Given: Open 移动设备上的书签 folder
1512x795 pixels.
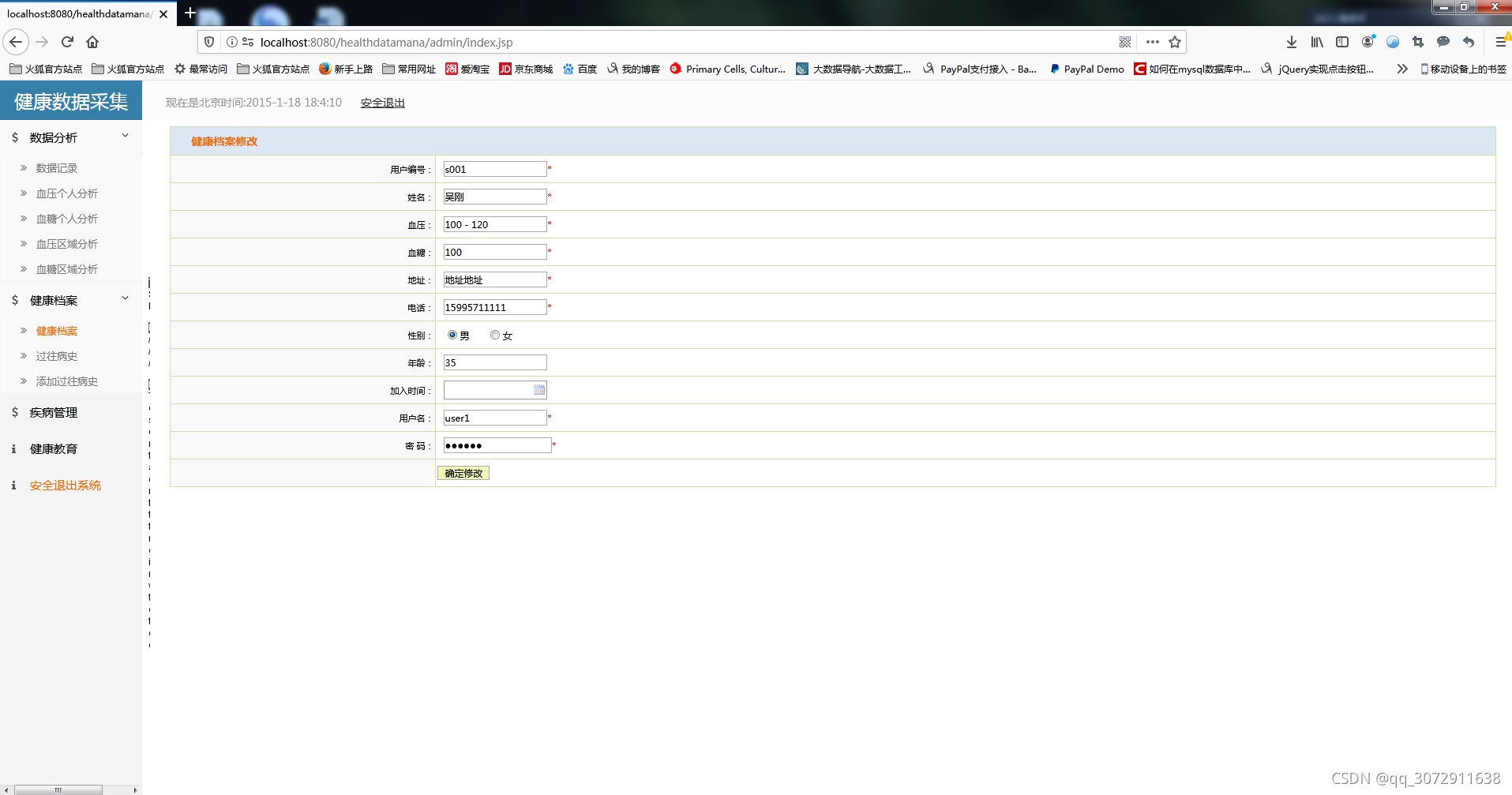Looking at the screenshot, I should tap(1463, 69).
